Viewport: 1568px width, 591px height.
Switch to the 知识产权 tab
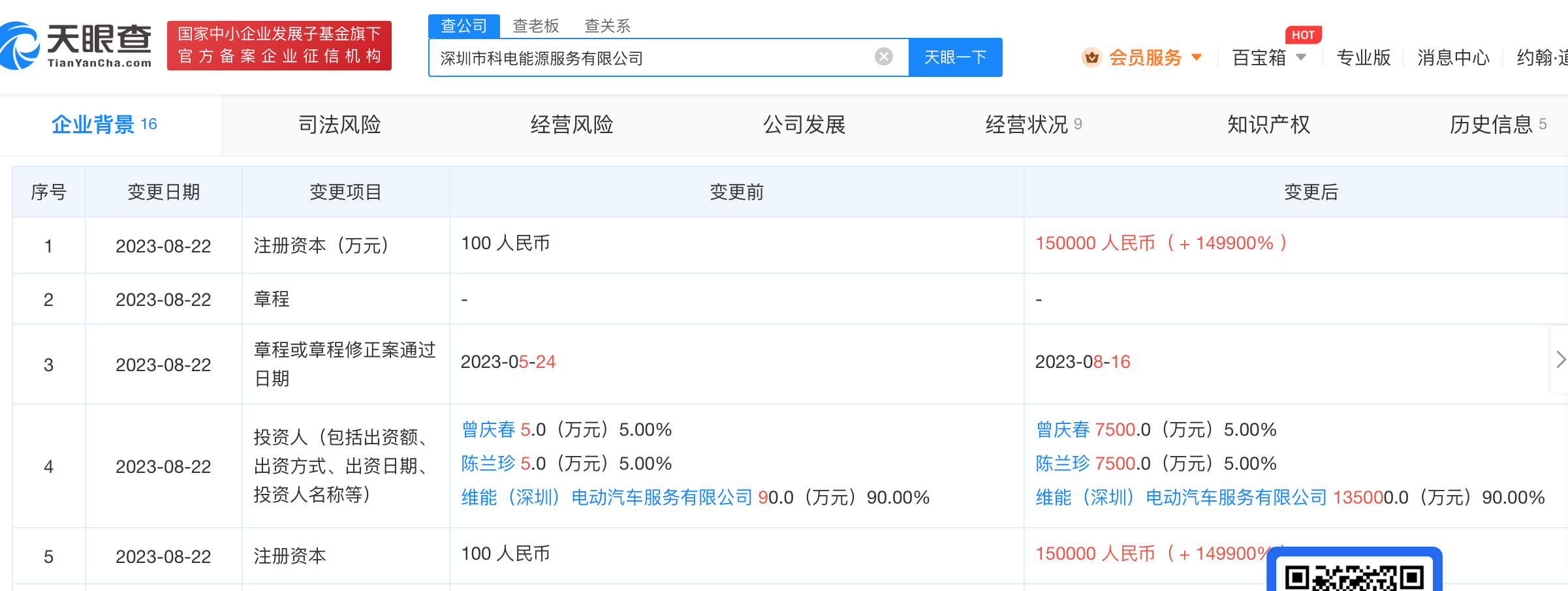(1268, 125)
